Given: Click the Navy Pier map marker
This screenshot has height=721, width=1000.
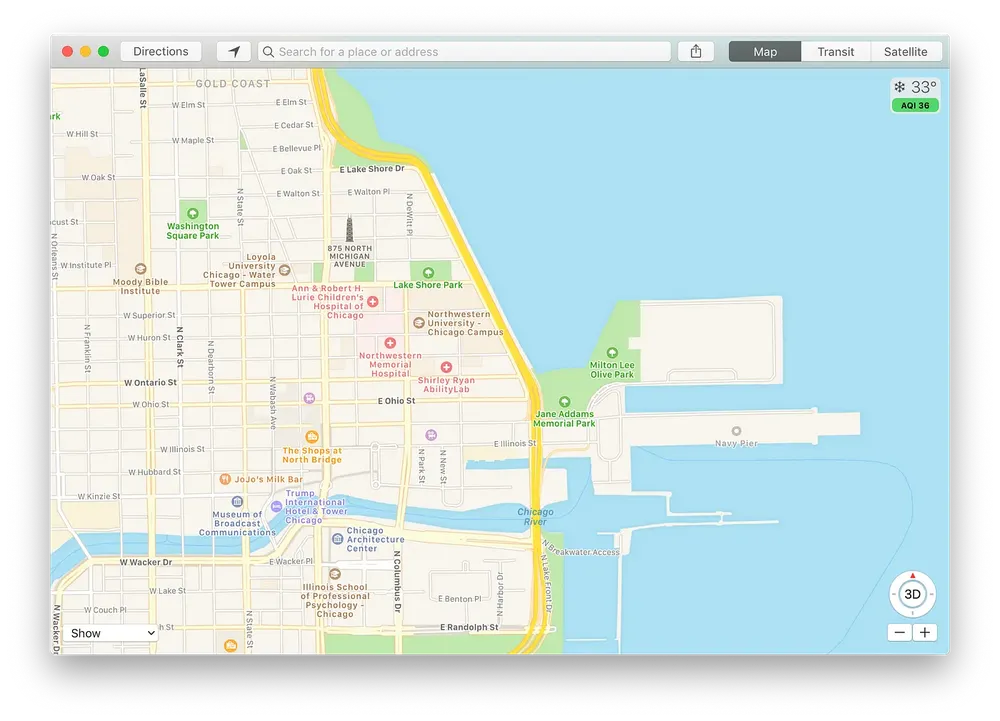Looking at the screenshot, I should coord(737,430).
